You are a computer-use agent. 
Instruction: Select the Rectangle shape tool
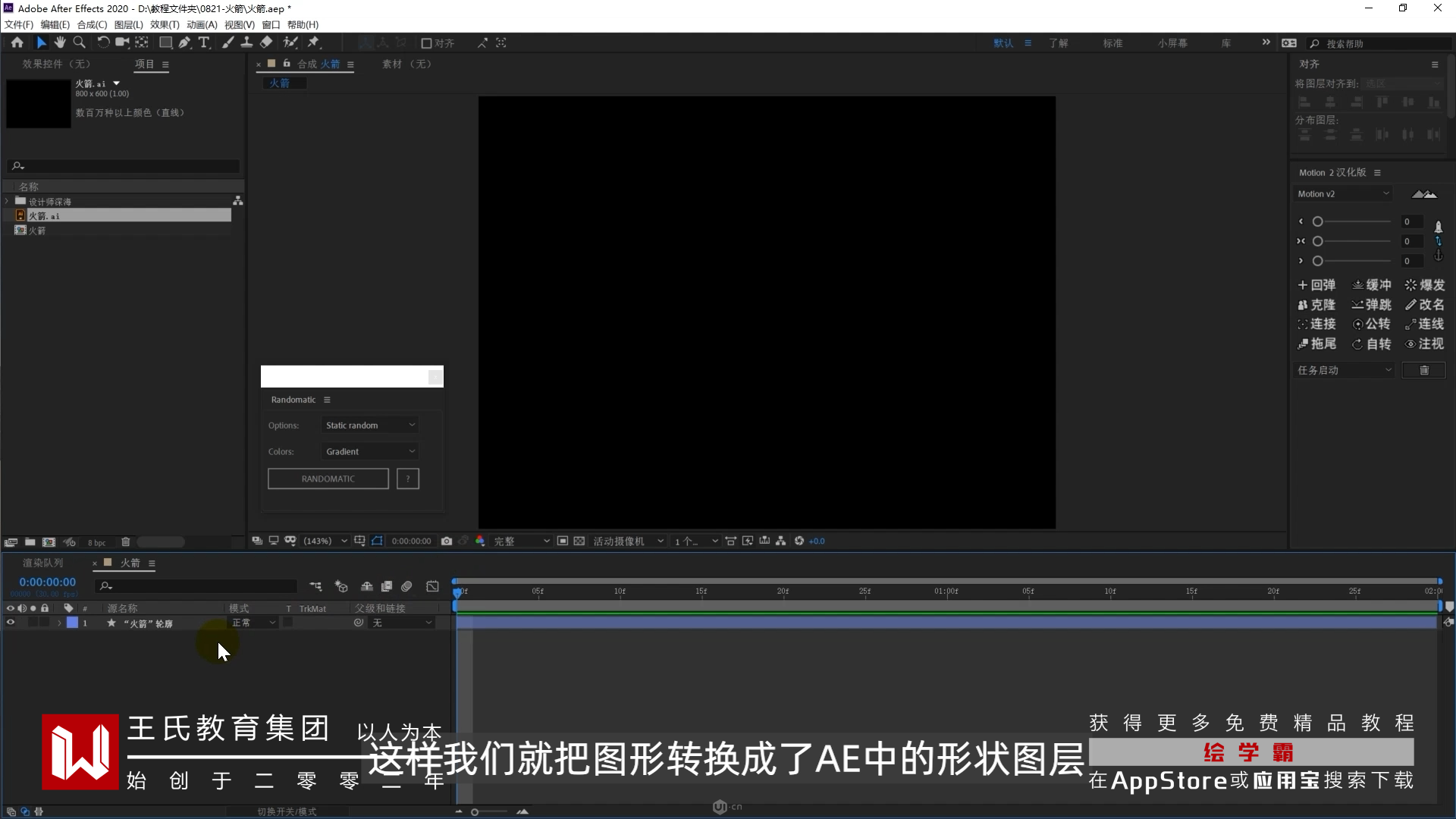tap(165, 43)
